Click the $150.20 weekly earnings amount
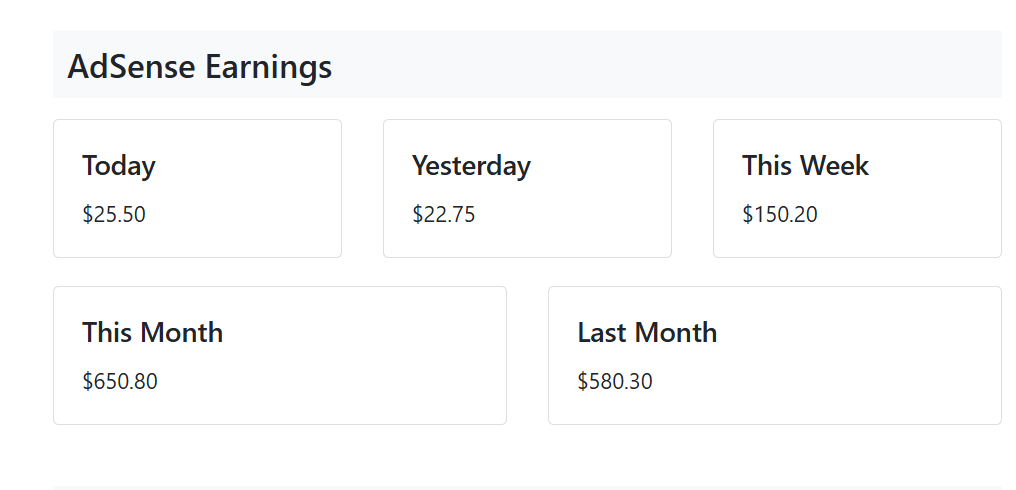 tap(779, 214)
